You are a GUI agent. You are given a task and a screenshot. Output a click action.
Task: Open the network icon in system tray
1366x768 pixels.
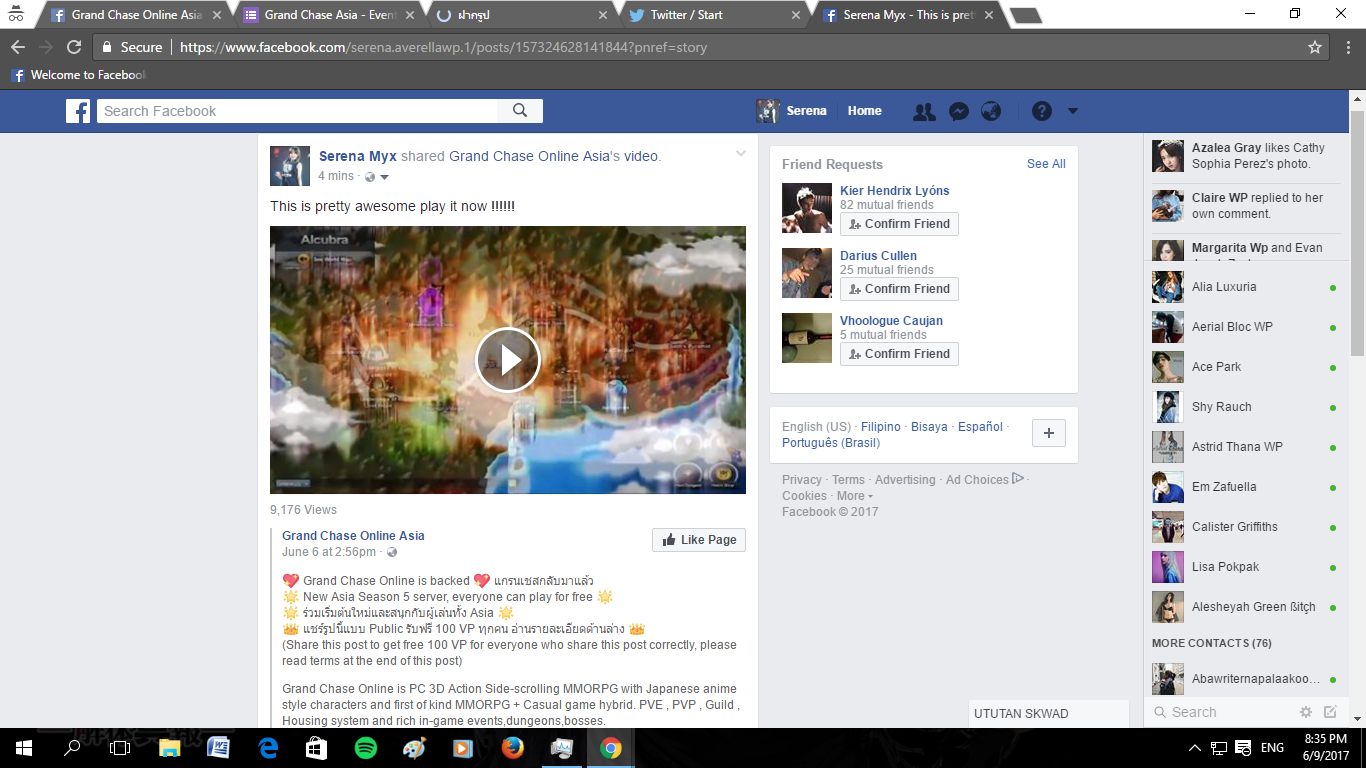point(1219,748)
